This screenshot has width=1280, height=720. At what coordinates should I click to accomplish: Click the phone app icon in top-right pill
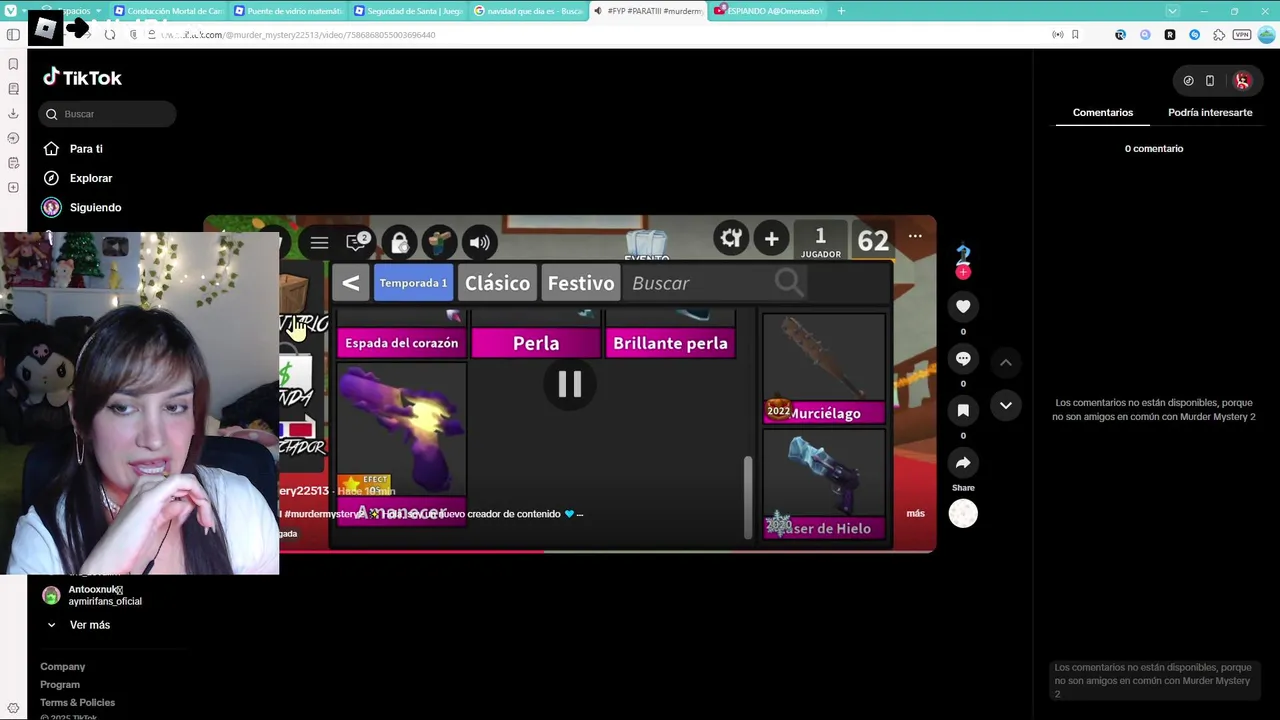(x=1210, y=81)
